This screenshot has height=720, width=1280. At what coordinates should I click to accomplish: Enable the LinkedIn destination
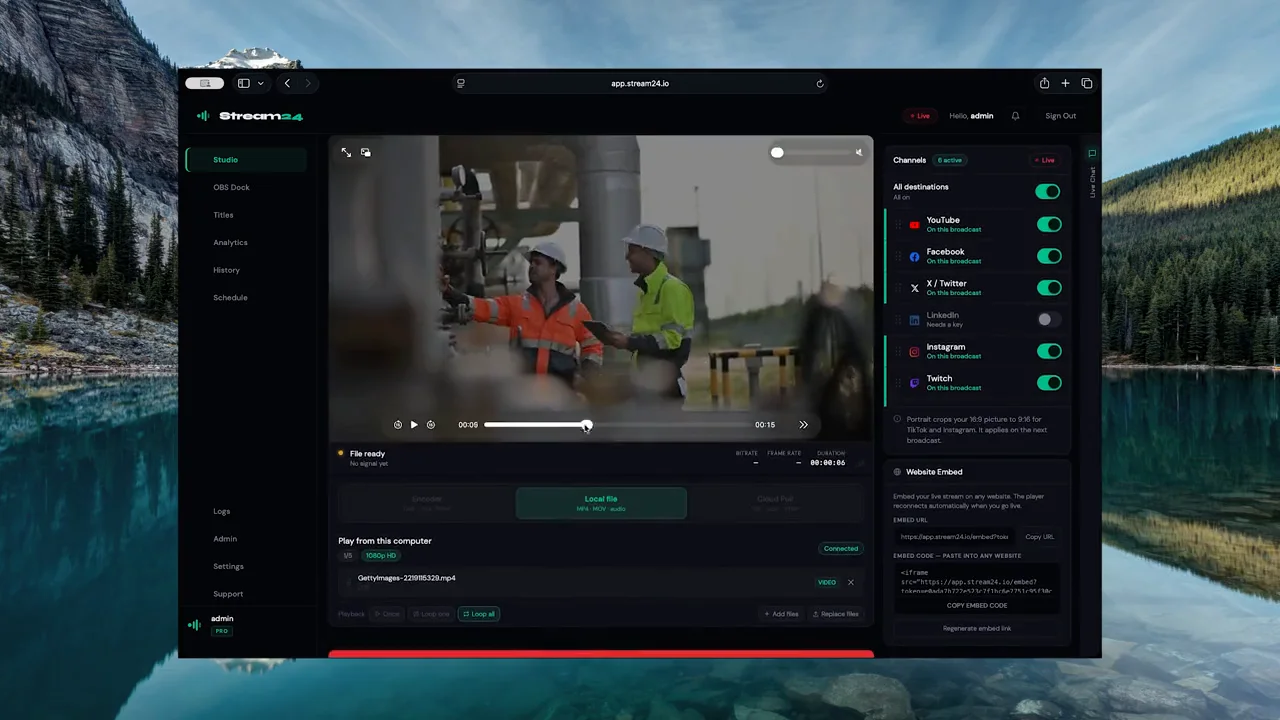tap(1049, 320)
